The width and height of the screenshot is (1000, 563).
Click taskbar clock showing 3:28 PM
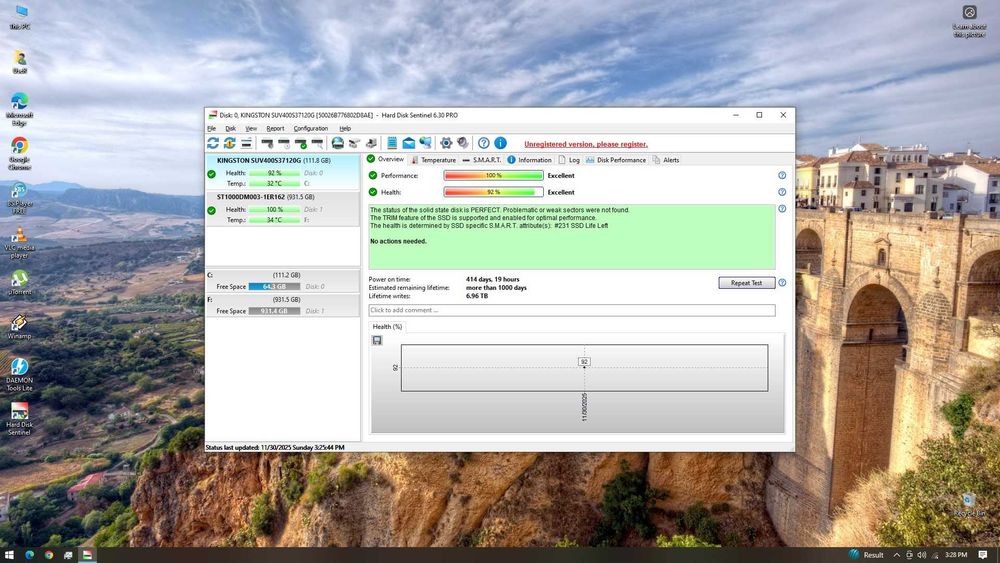[956, 555]
